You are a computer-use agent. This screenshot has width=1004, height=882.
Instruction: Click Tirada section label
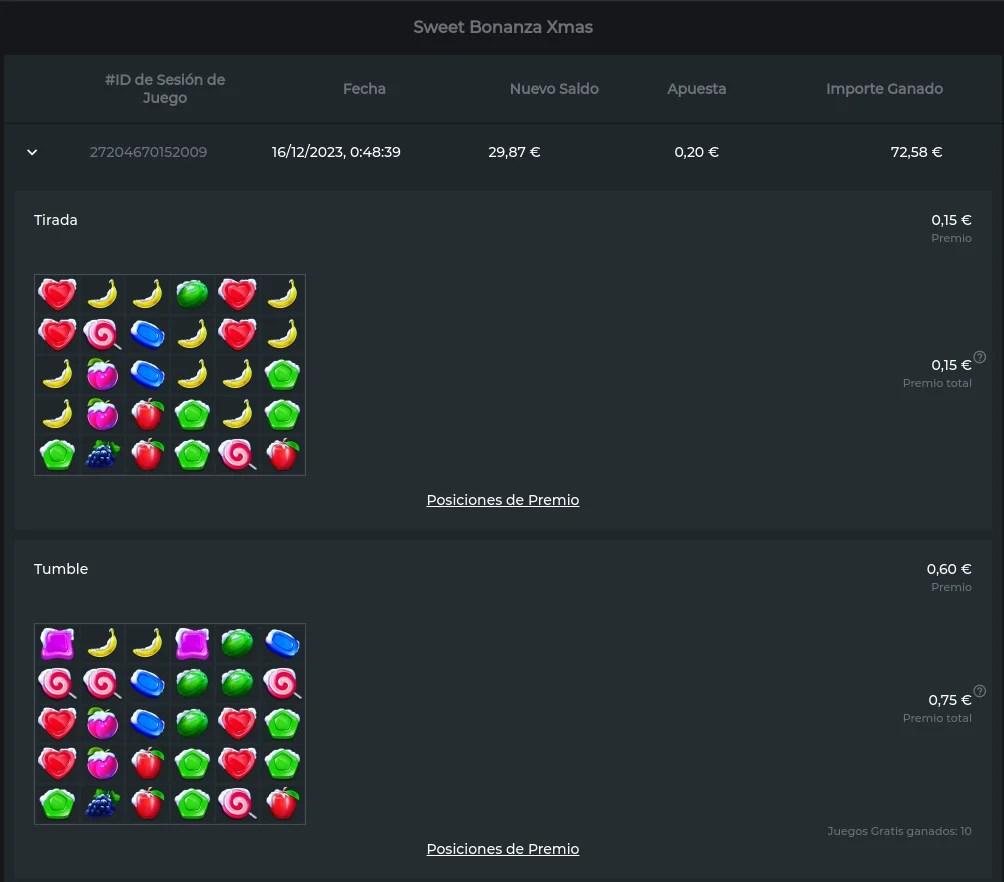(56, 220)
